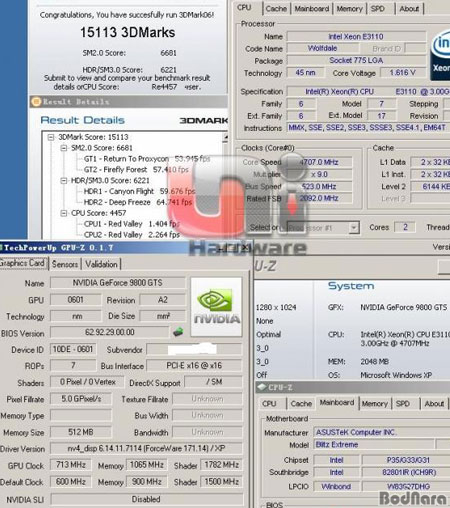Switch to About tab in the lower CPU-Z window
Screen dimensions: 450x508
(x=434, y=404)
